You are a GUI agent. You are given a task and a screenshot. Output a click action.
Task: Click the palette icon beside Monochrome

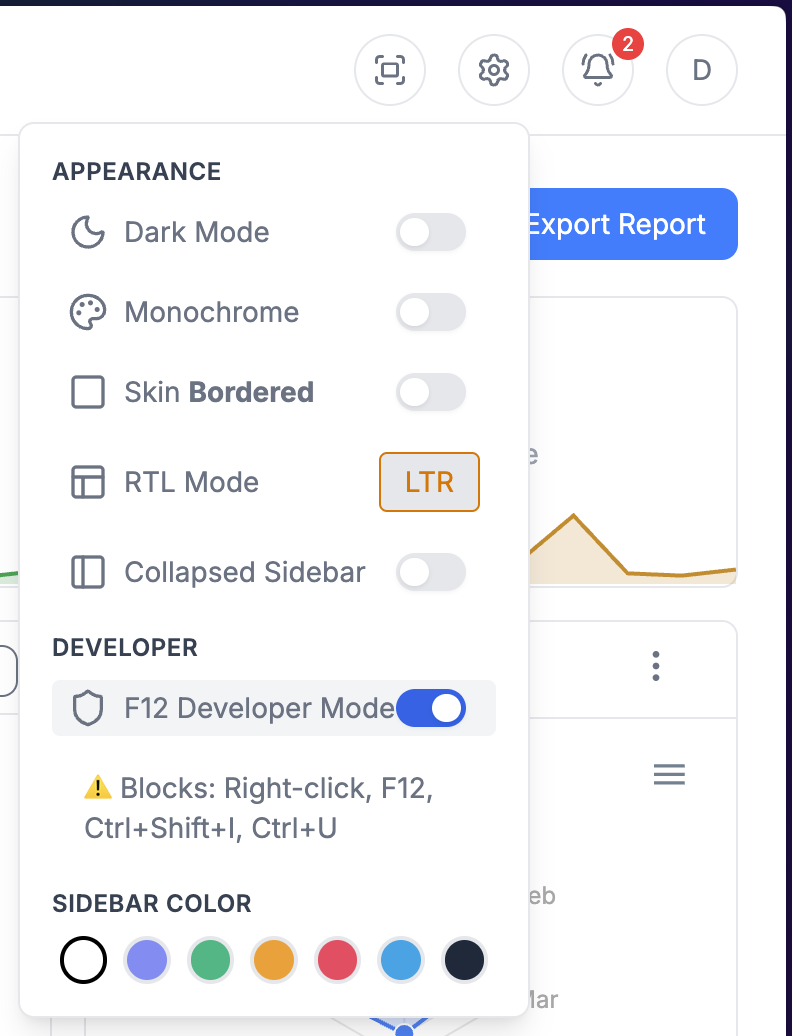pos(88,313)
